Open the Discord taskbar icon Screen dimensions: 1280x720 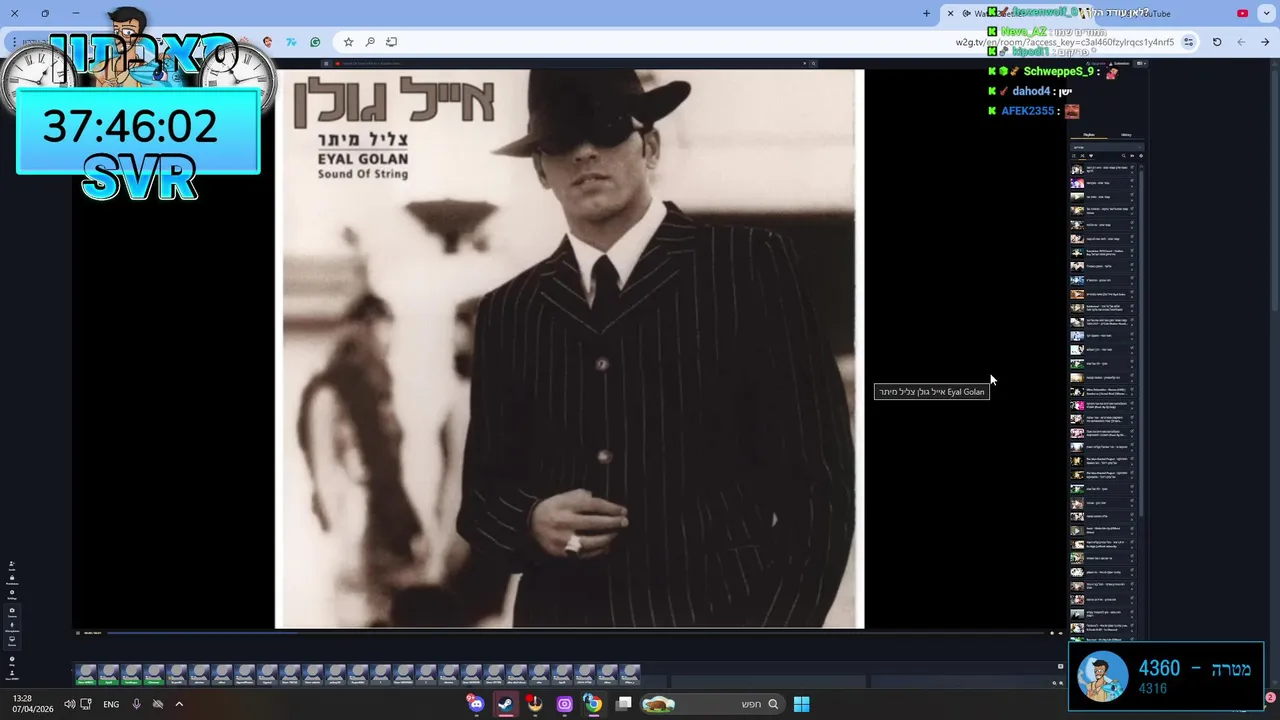[476, 704]
